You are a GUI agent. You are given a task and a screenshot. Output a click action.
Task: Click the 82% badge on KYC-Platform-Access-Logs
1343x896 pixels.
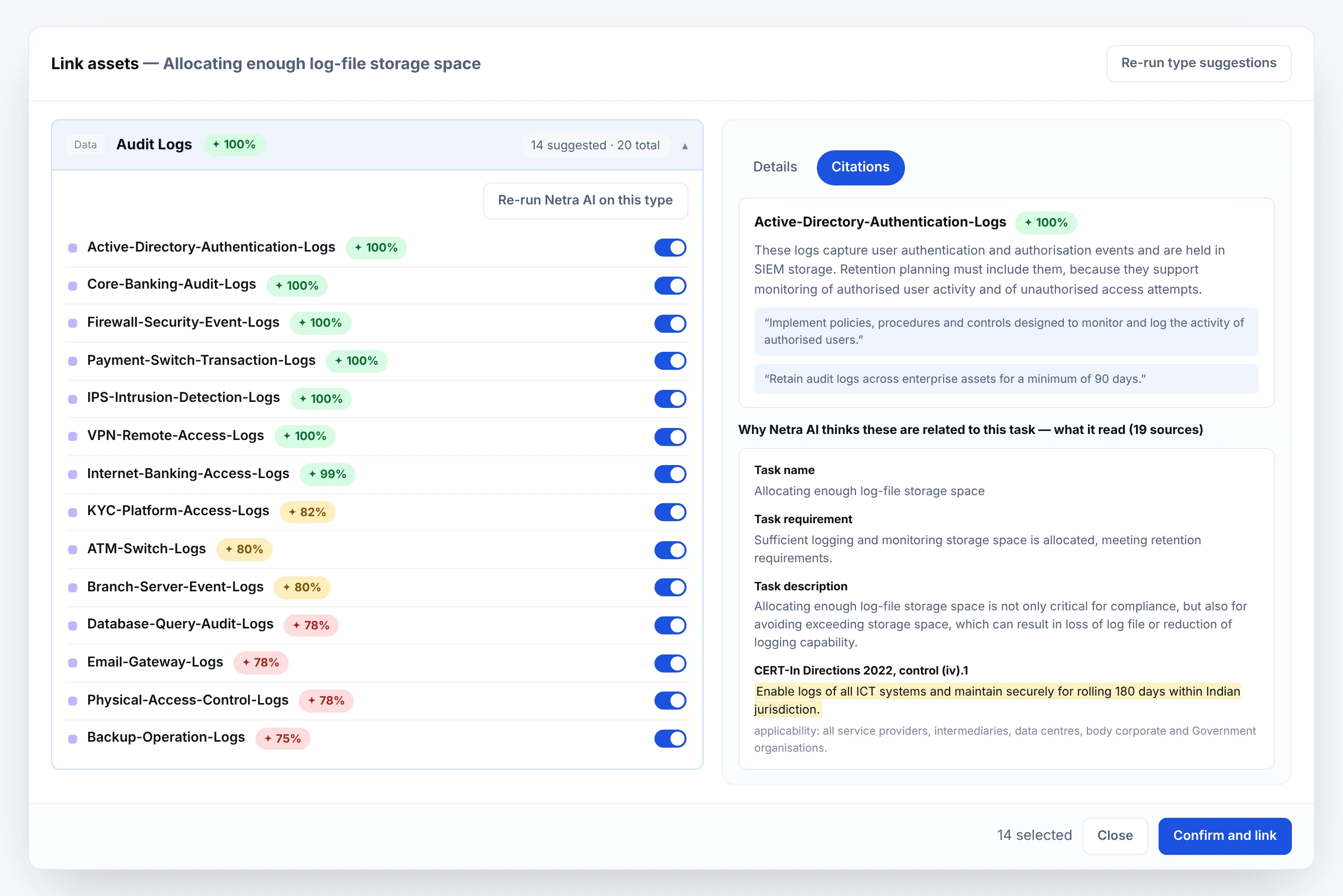coord(308,512)
